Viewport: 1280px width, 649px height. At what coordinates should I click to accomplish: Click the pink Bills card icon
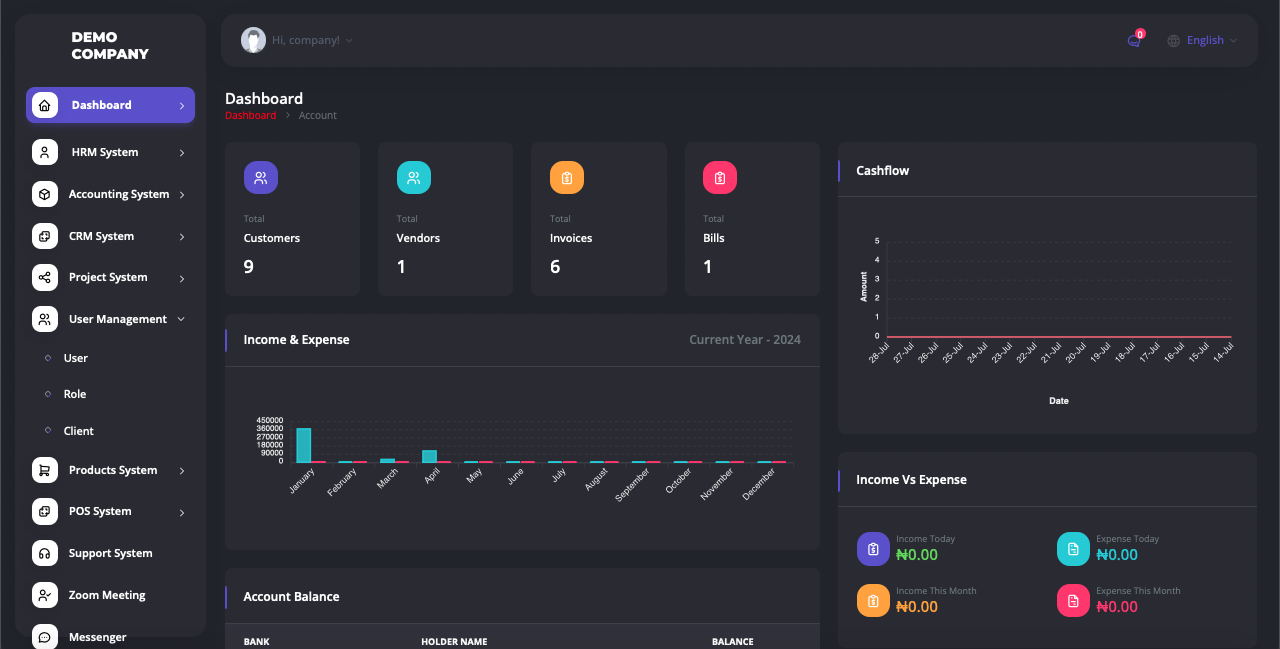click(719, 178)
